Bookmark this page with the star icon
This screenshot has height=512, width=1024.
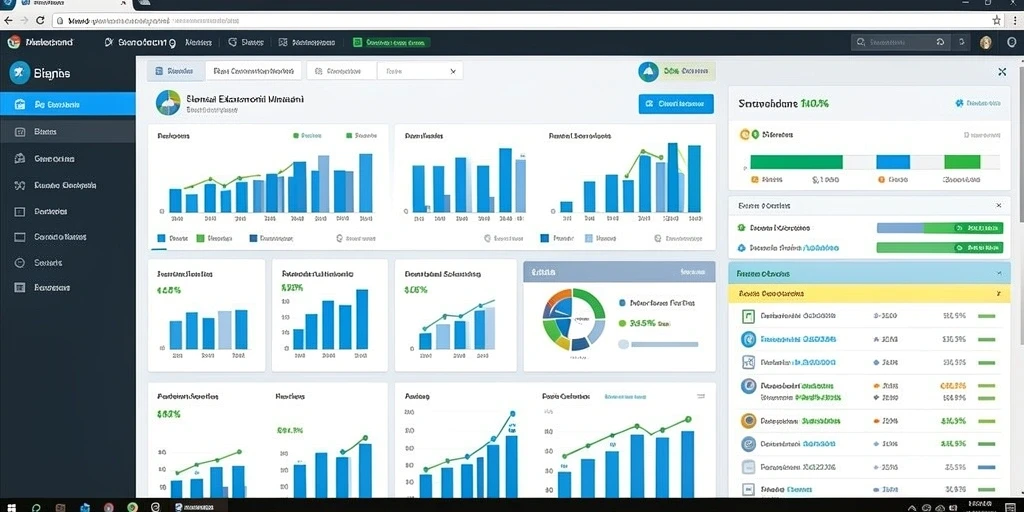point(996,20)
